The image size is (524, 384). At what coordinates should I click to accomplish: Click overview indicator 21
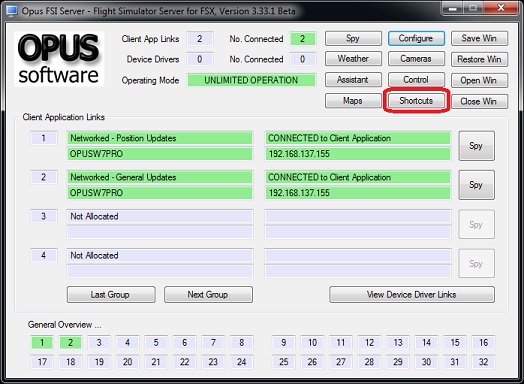pos(156,362)
